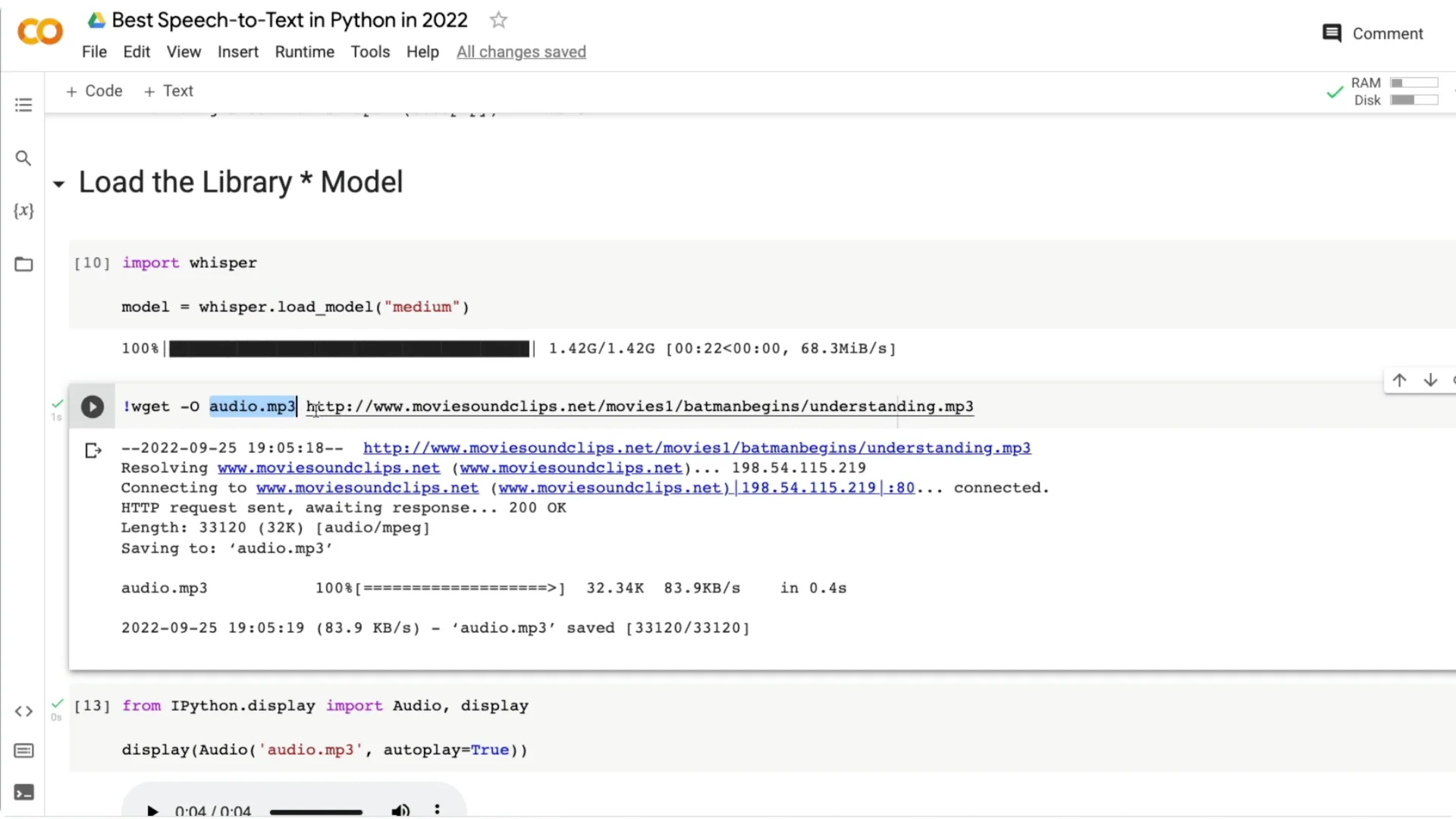Open the audio player options menu

point(438,810)
